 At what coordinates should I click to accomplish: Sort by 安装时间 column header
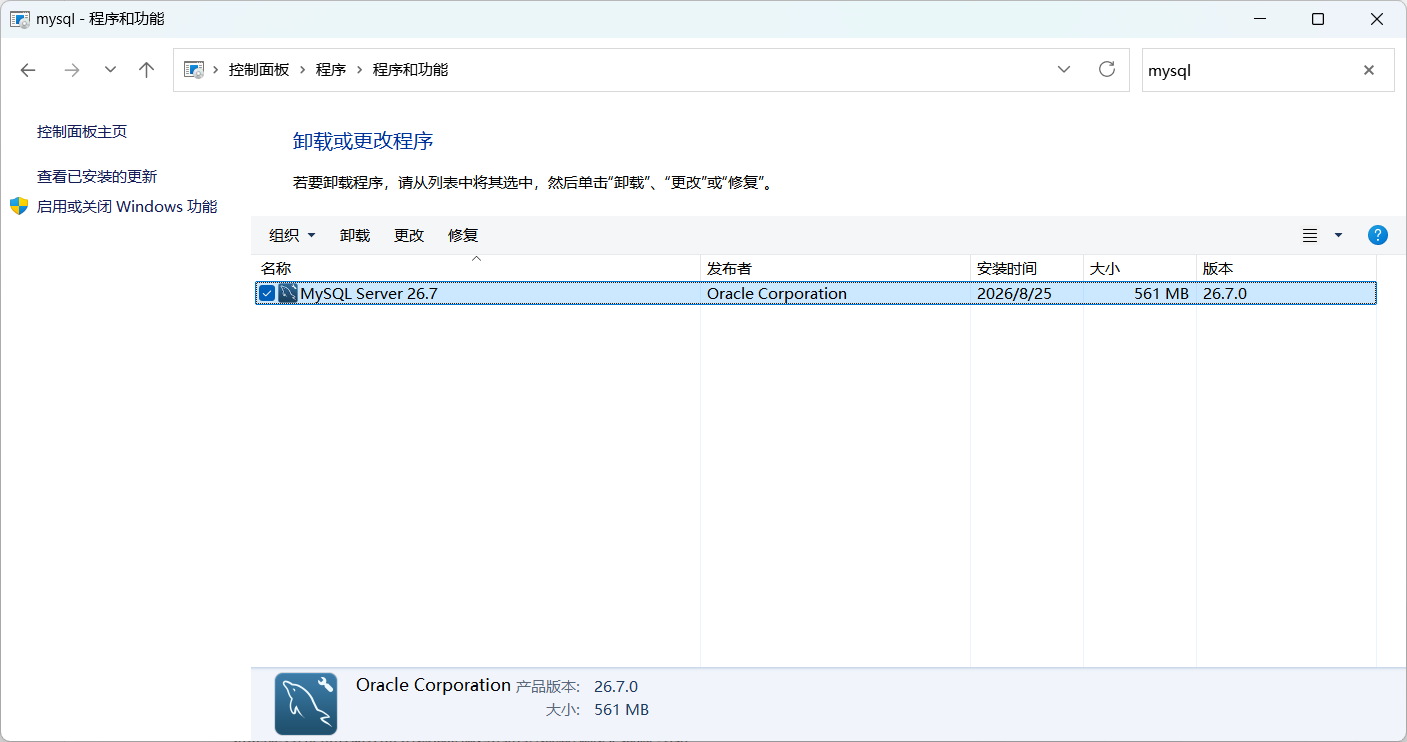1027,269
